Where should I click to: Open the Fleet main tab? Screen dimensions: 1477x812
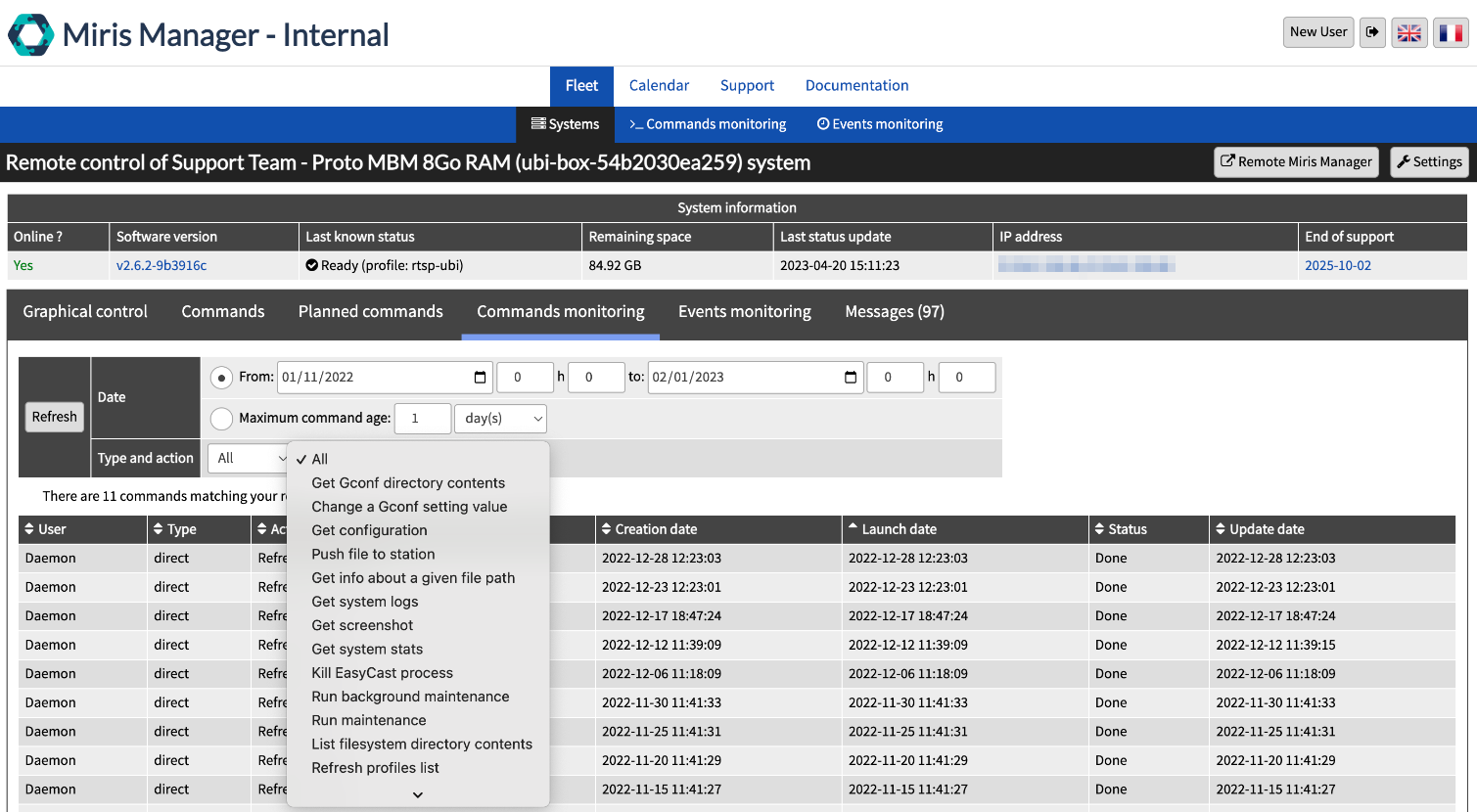581,86
